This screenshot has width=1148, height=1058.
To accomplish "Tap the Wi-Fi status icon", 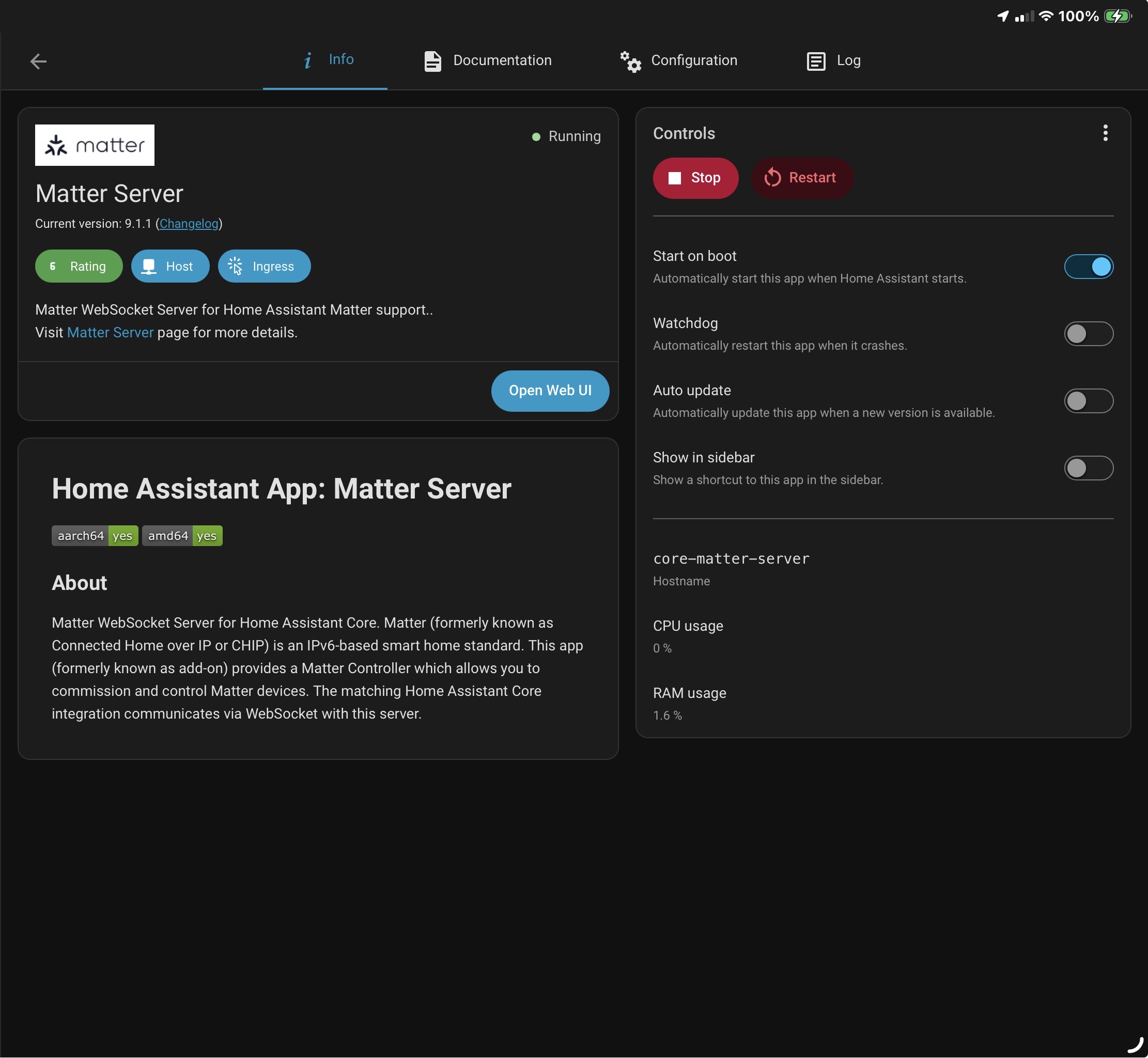I will click(1046, 16).
